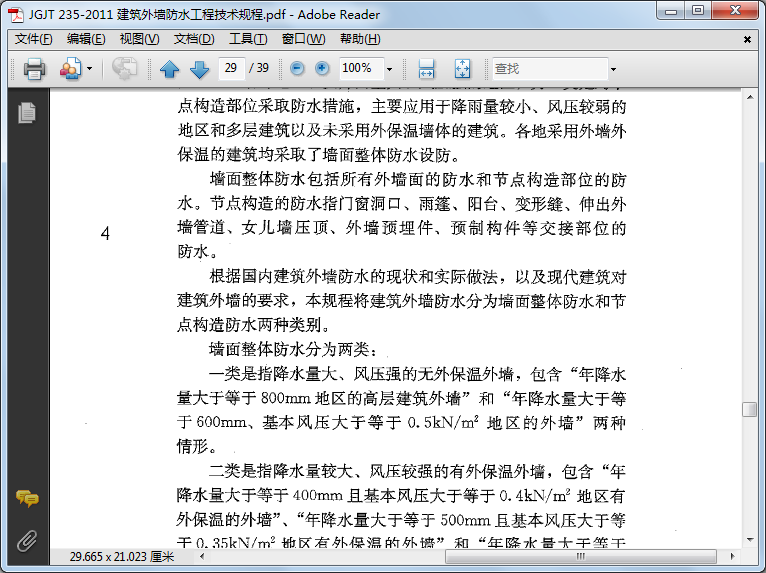
Task: Click the page number field showing 29
Action: [x=231, y=68]
